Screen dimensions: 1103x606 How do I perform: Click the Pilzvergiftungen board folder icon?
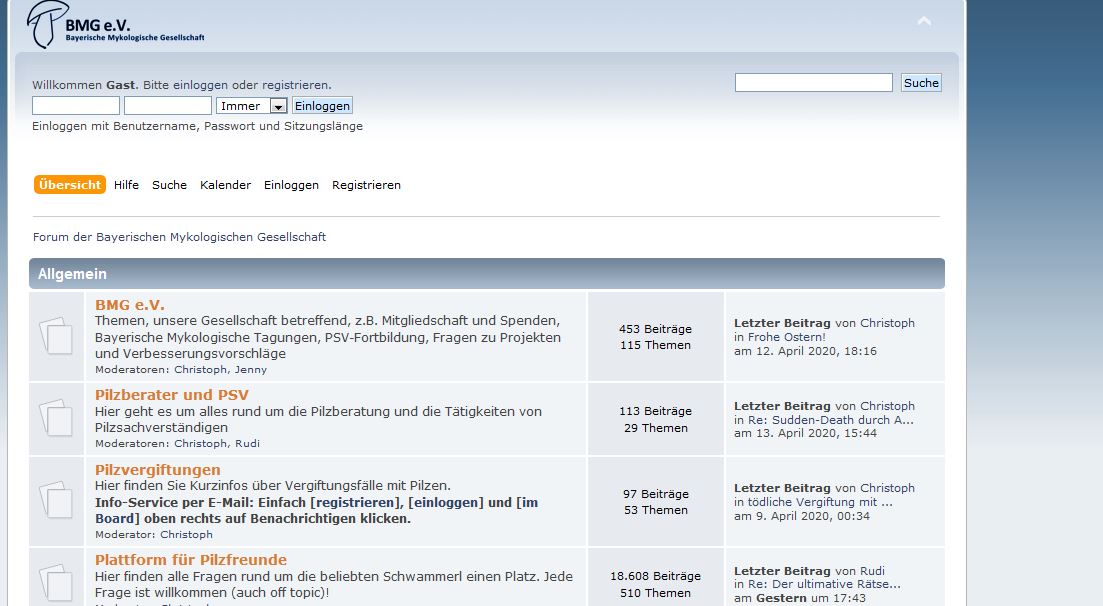pos(57,500)
